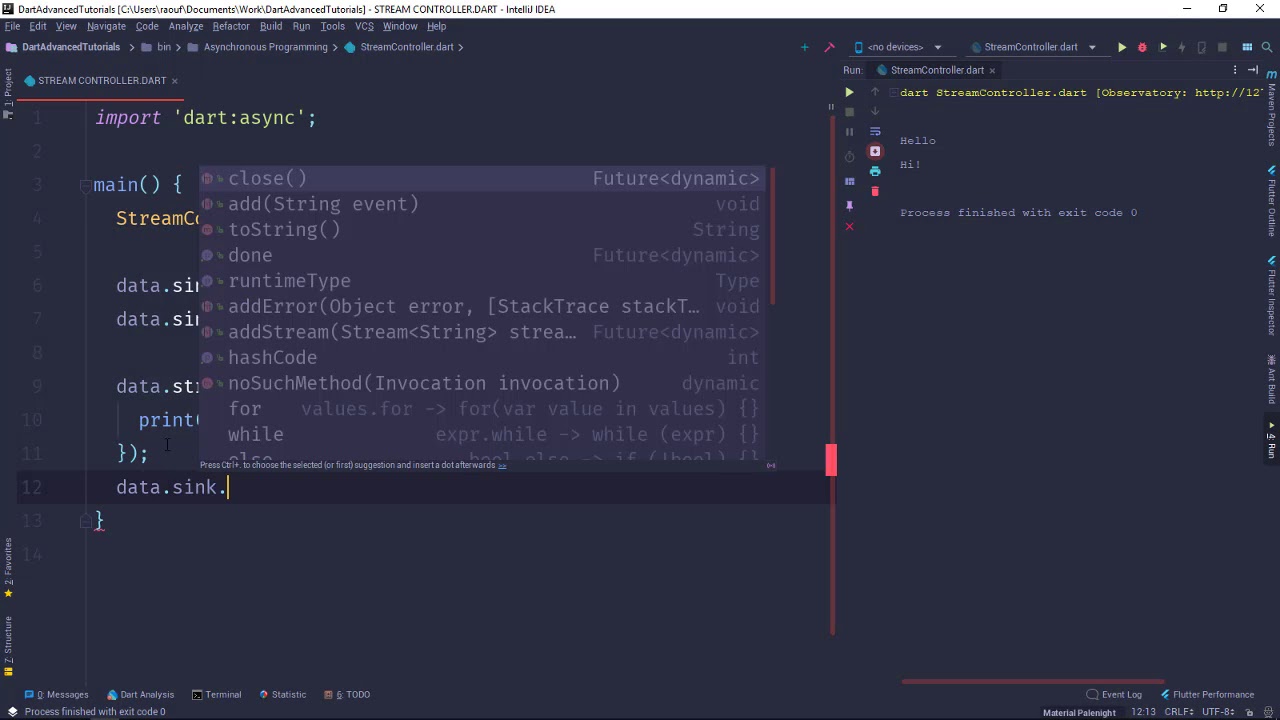Choose noSuchMethod completion suggestion
Screen dimensions: 1280x720
[482, 383]
